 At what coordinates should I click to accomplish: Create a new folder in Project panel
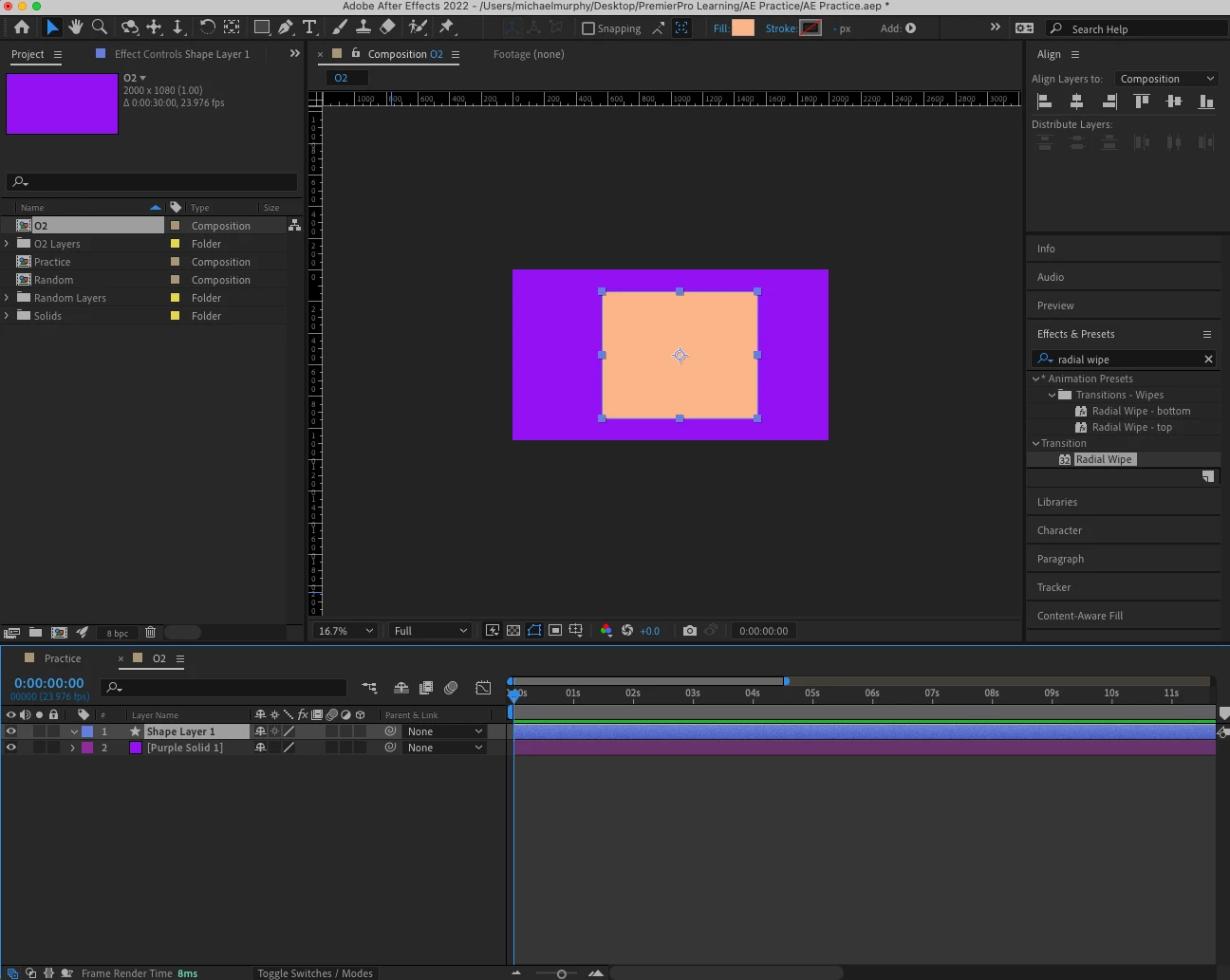pos(35,632)
